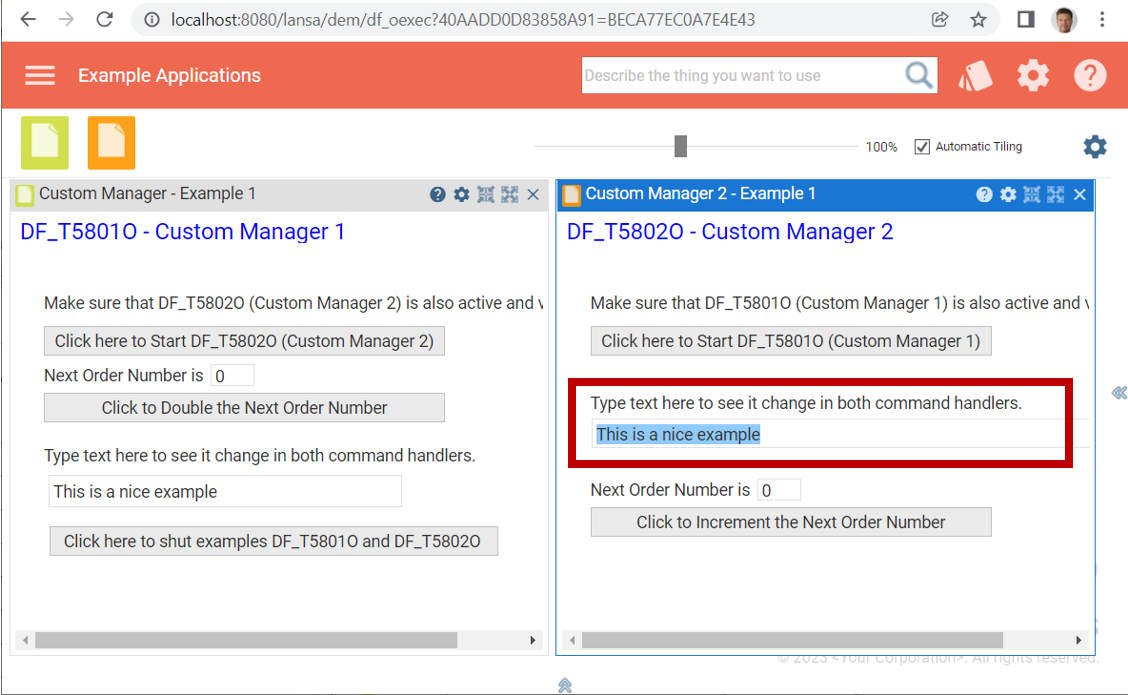Open the tiling settings gear near Automatic Tiling

pos(1094,146)
